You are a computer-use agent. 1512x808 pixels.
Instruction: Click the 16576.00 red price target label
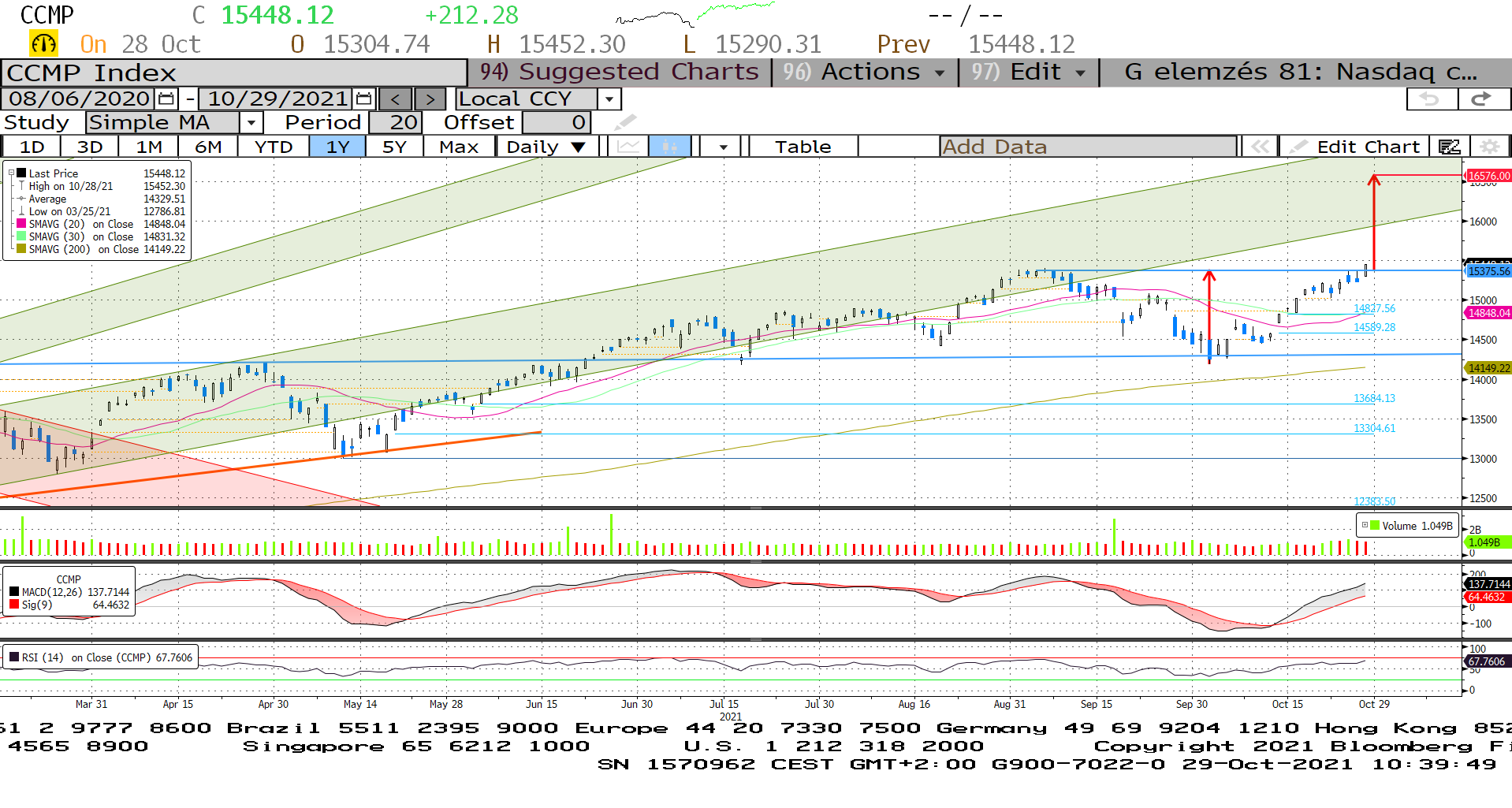point(1488,176)
